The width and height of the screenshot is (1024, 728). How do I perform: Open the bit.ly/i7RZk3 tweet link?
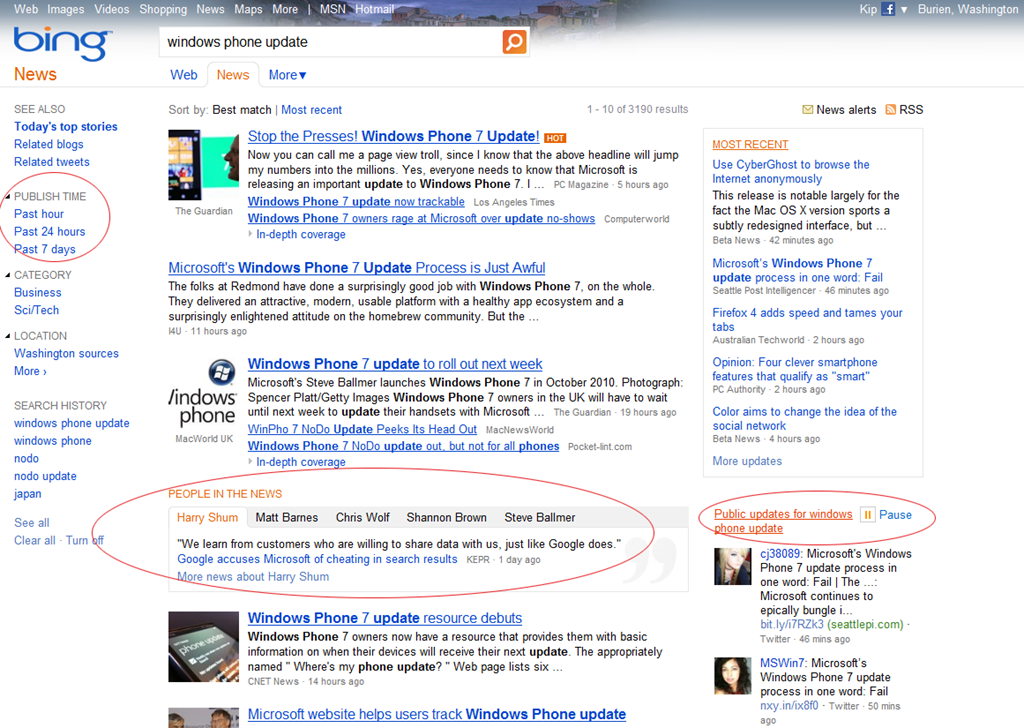[792, 624]
